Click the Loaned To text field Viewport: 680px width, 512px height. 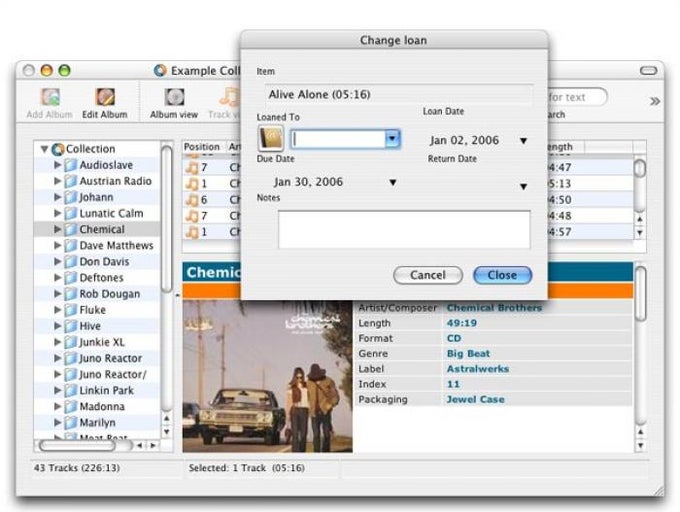(x=338, y=139)
